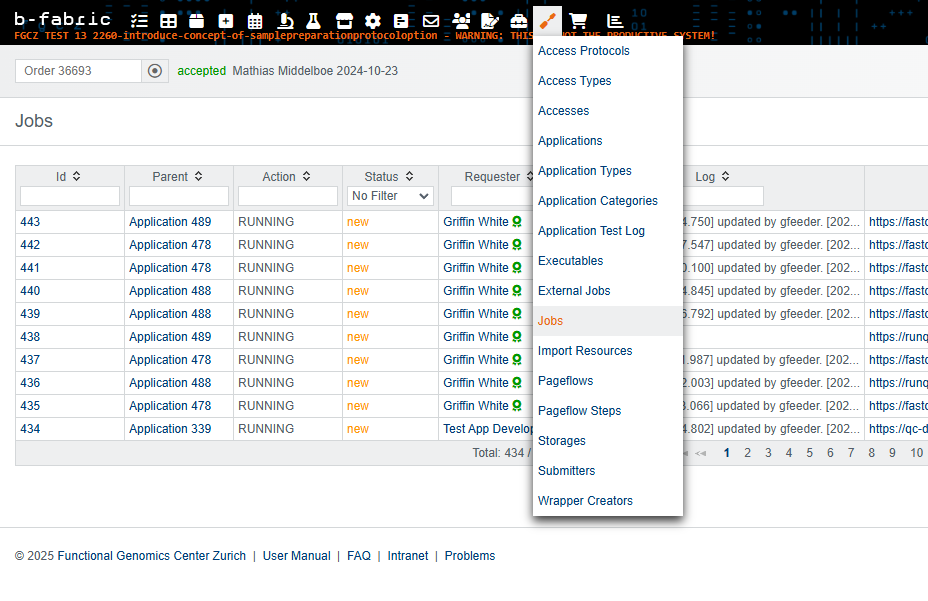The width and height of the screenshot is (928, 601).
Task: Click the microscope icon in the toolbar
Action: [x=287, y=20]
